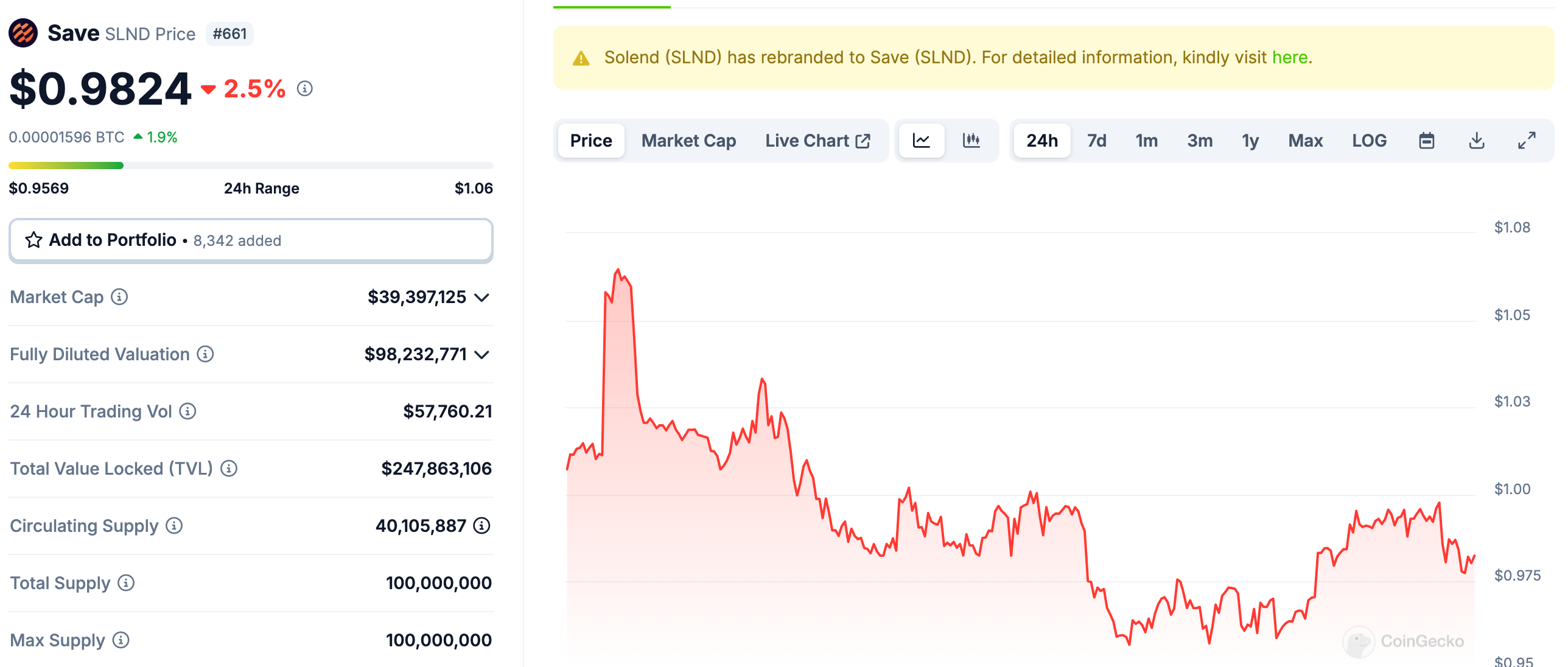Click Market Cap info icon
Image resolution: width=1568 pixels, height=667 pixels.
pyautogui.click(x=119, y=297)
